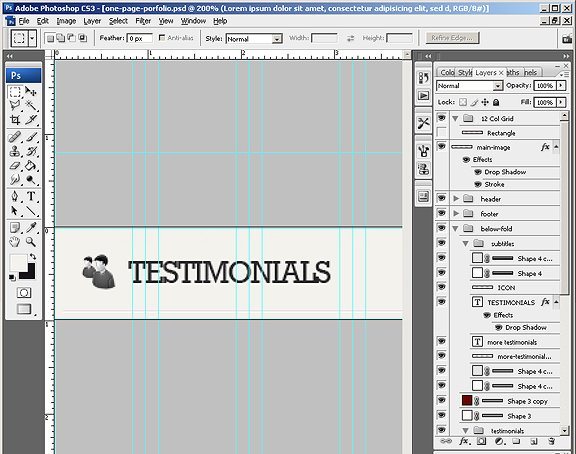Select the Smudge tool
The height and width of the screenshot is (454, 576).
tap(15, 180)
